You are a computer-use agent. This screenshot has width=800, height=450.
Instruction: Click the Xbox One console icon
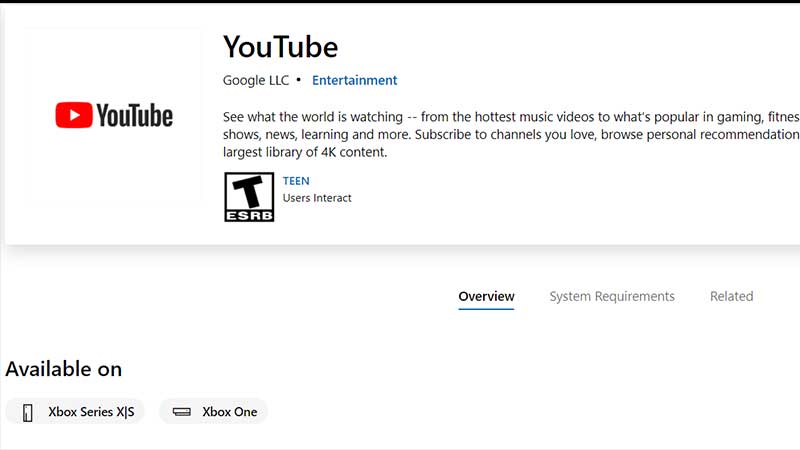pos(182,412)
